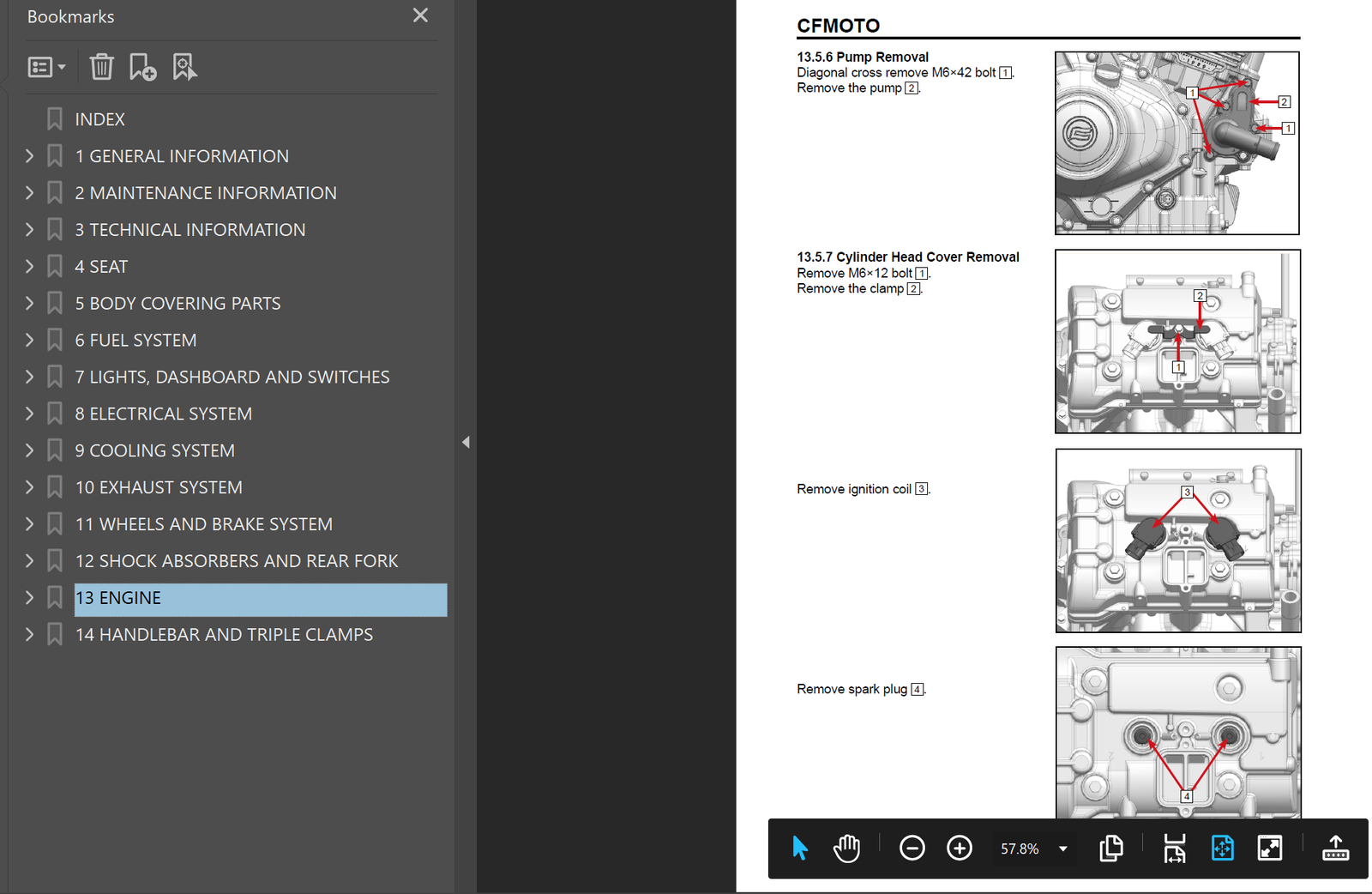
Task: Toggle fit one full page view
Action: coord(1222,849)
